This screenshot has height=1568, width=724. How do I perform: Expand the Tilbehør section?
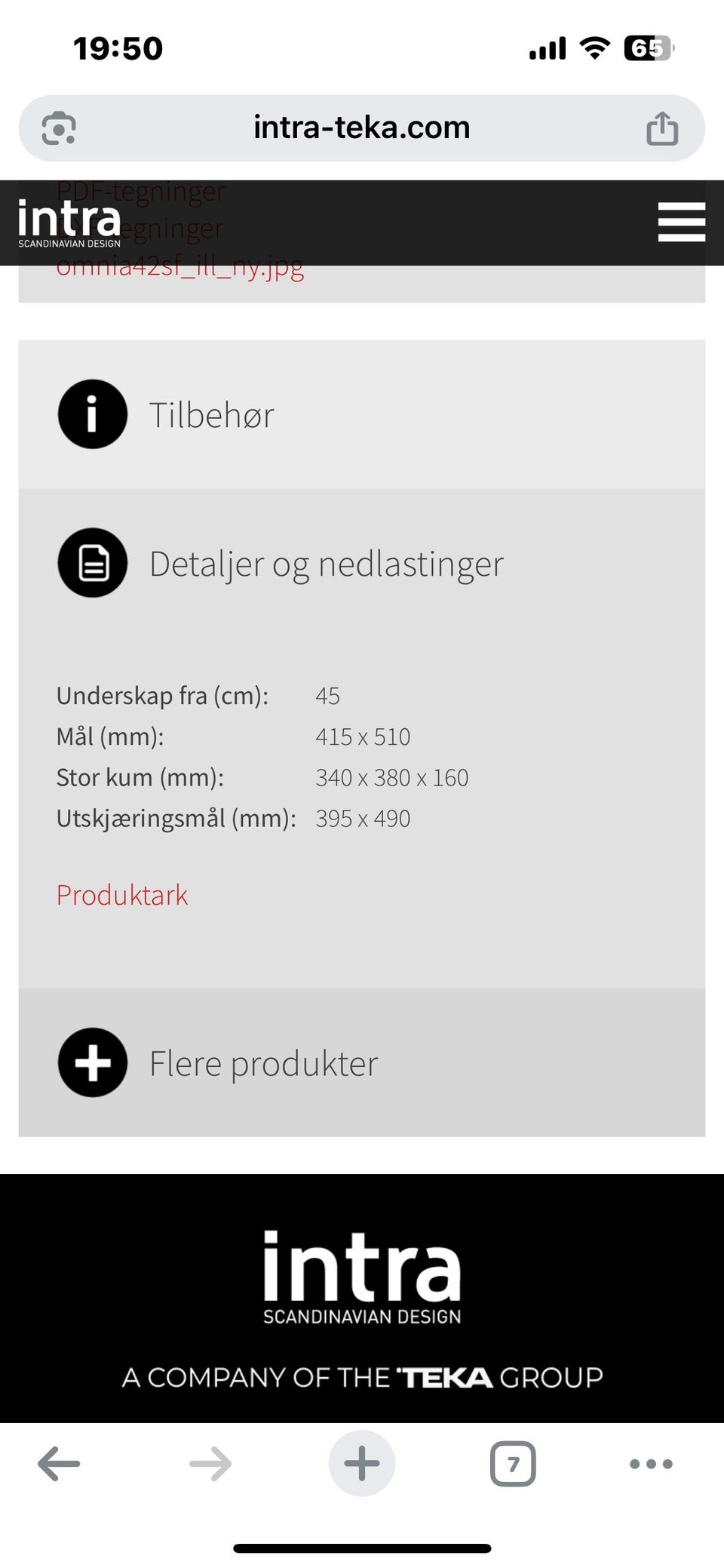362,414
